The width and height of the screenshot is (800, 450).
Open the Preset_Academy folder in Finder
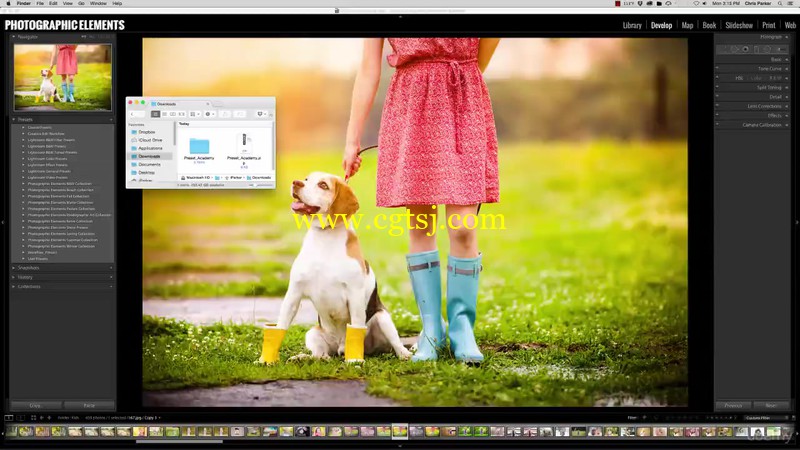[199, 146]
